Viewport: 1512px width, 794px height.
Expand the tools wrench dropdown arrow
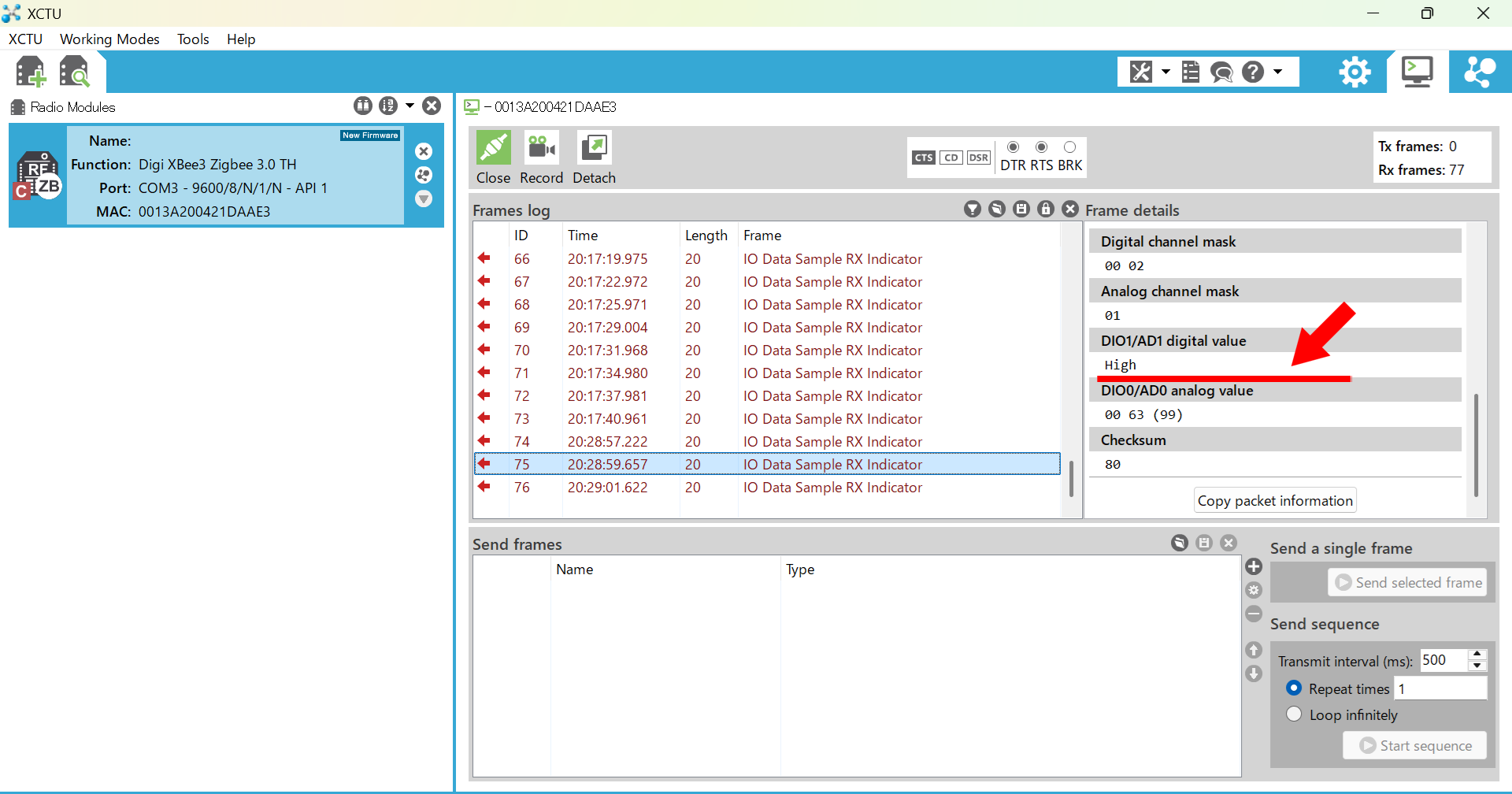coord(1165,72)
